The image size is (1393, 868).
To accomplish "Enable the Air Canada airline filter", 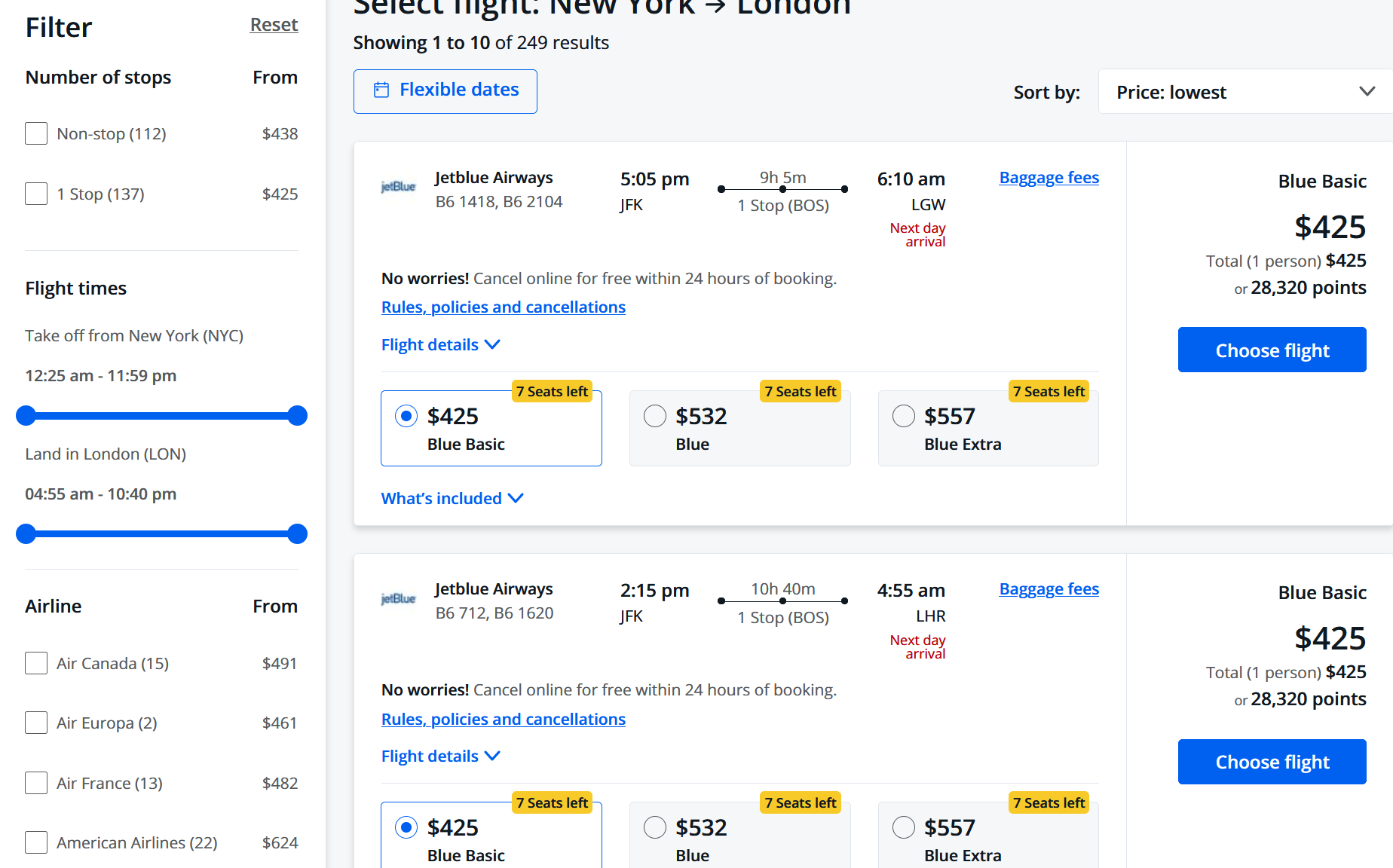I will [x=36, y=663].
